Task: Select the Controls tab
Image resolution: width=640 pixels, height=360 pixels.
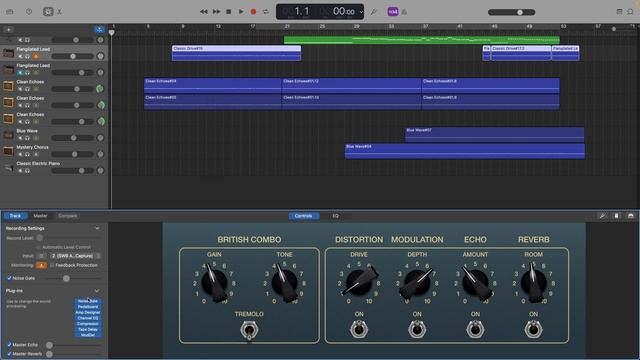Action: (303, 216)
